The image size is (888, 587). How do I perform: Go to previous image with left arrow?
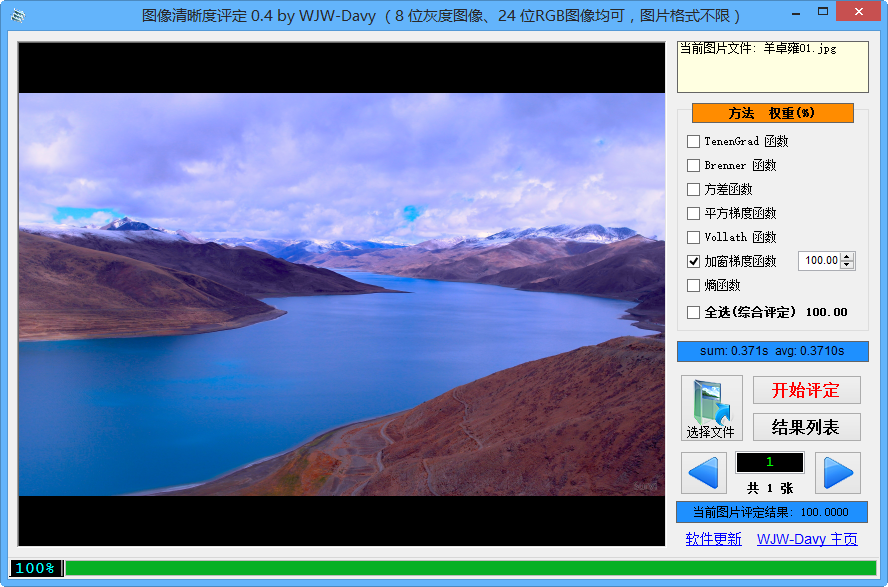point(703,473)
